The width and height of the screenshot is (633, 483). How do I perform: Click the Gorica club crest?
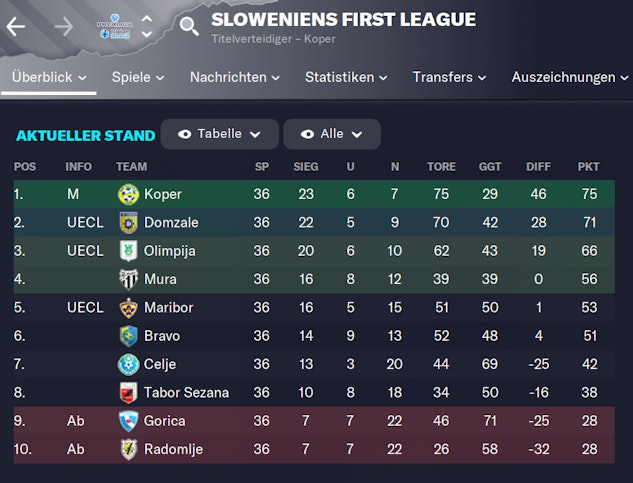coord(128,421)
